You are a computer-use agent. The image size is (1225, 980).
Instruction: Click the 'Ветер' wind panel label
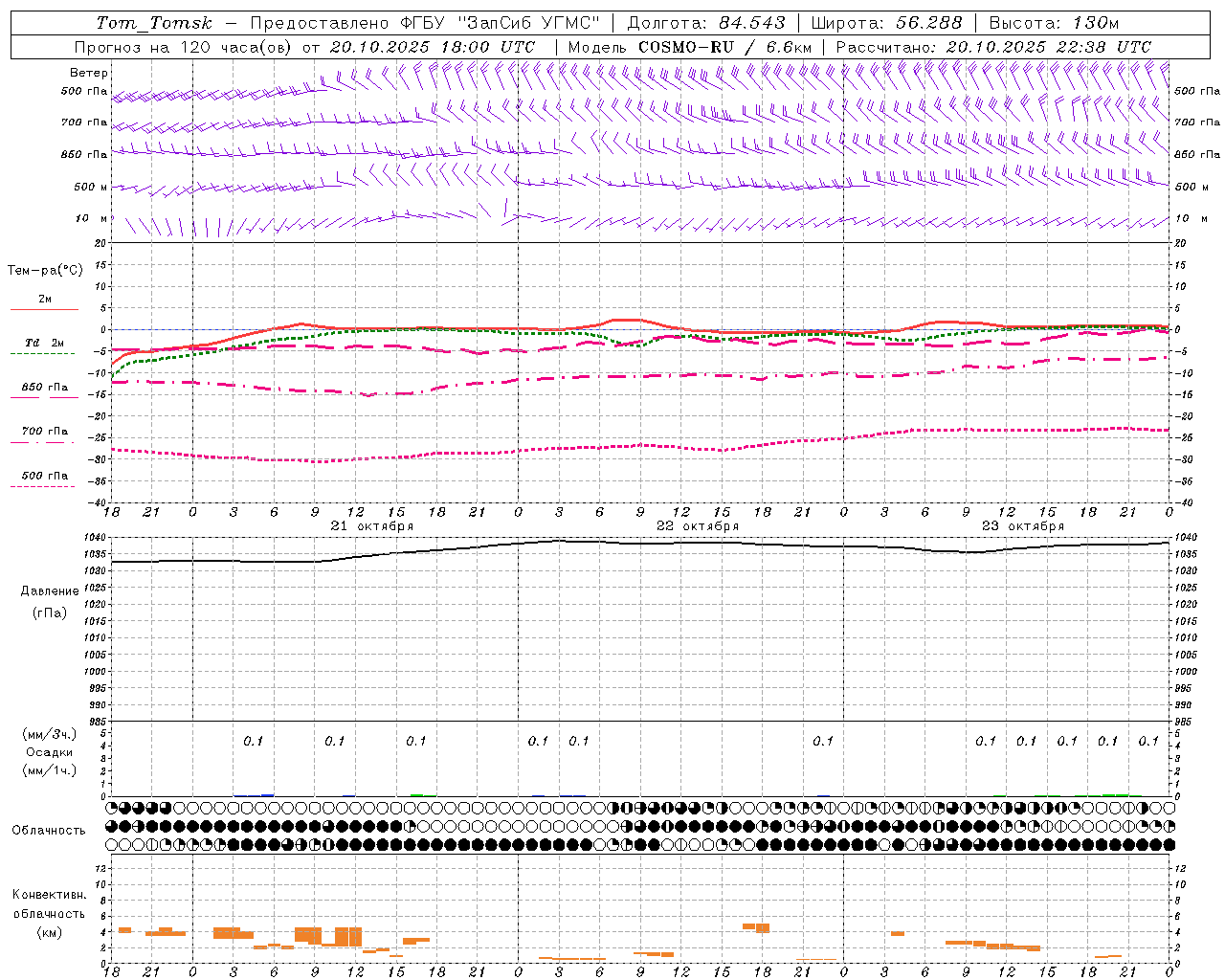(89, 73)
